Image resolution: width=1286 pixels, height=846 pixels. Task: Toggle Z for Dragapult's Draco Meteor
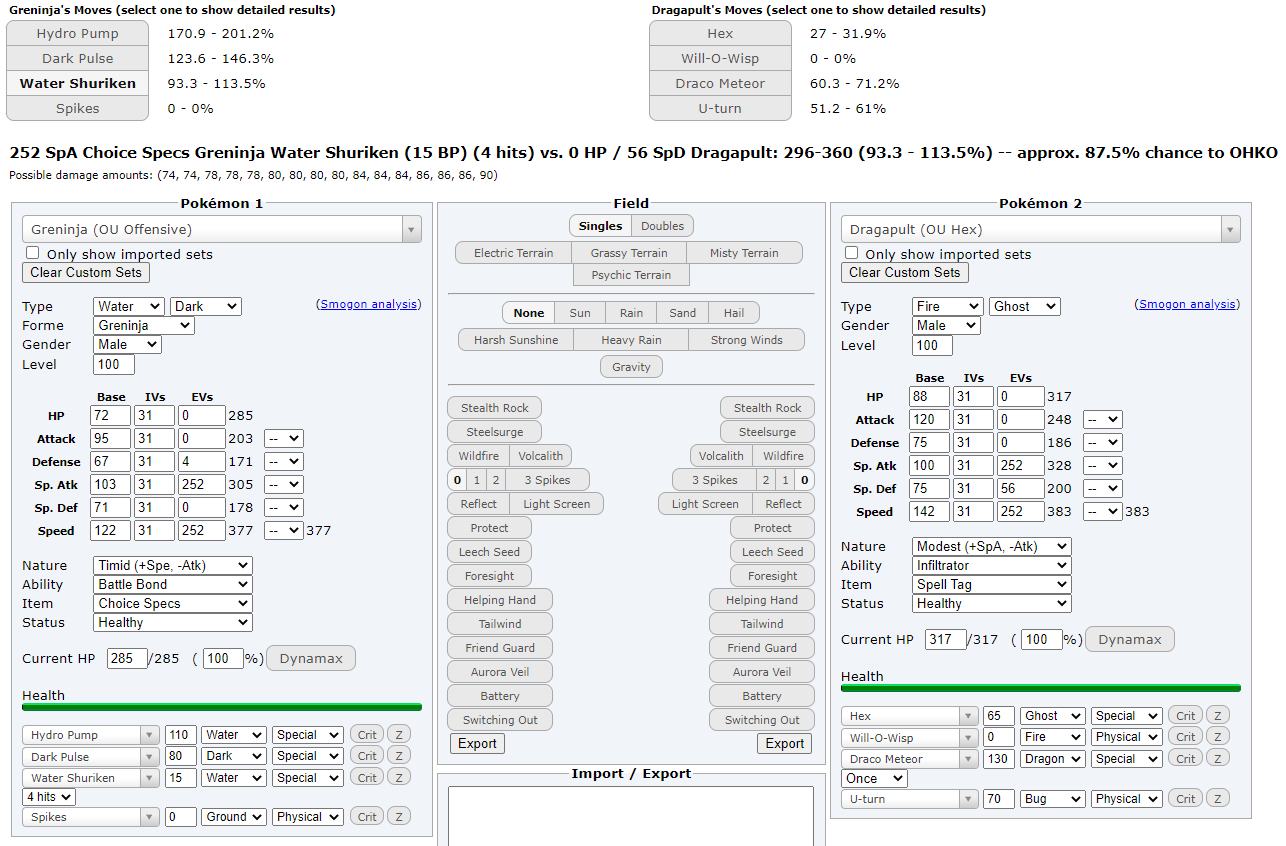[x=1218, y=759]
